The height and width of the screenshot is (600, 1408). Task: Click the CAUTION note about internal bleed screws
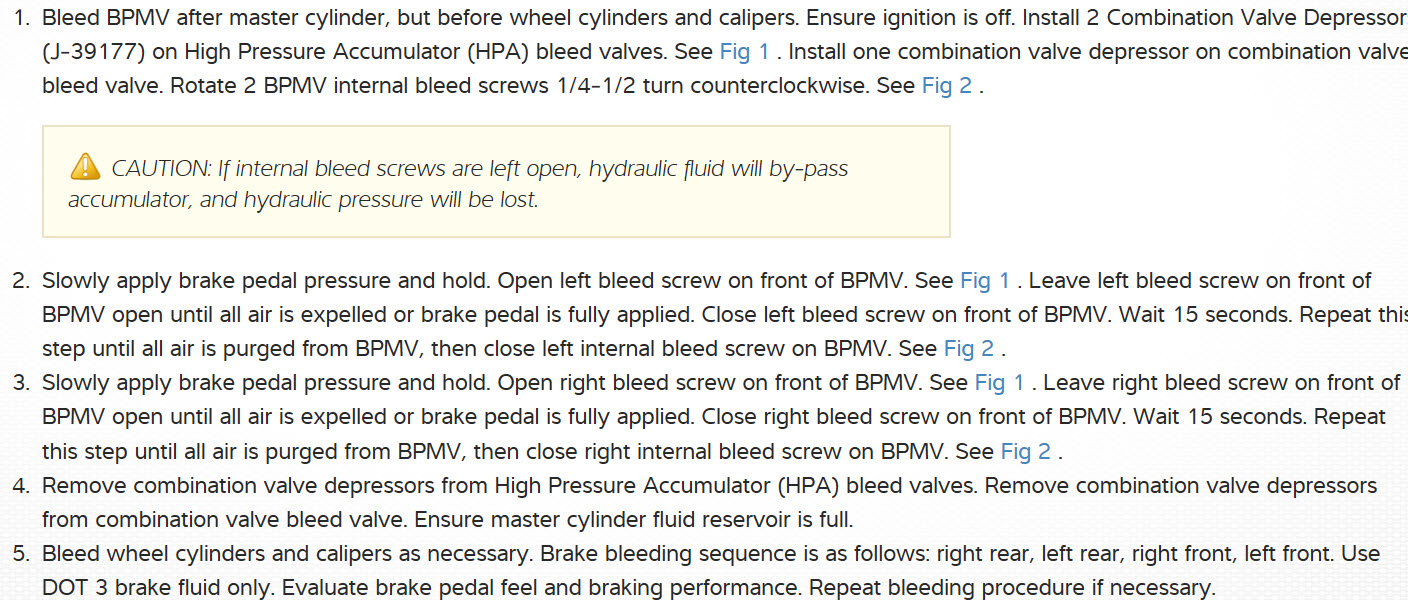click(x=480, y=183)
